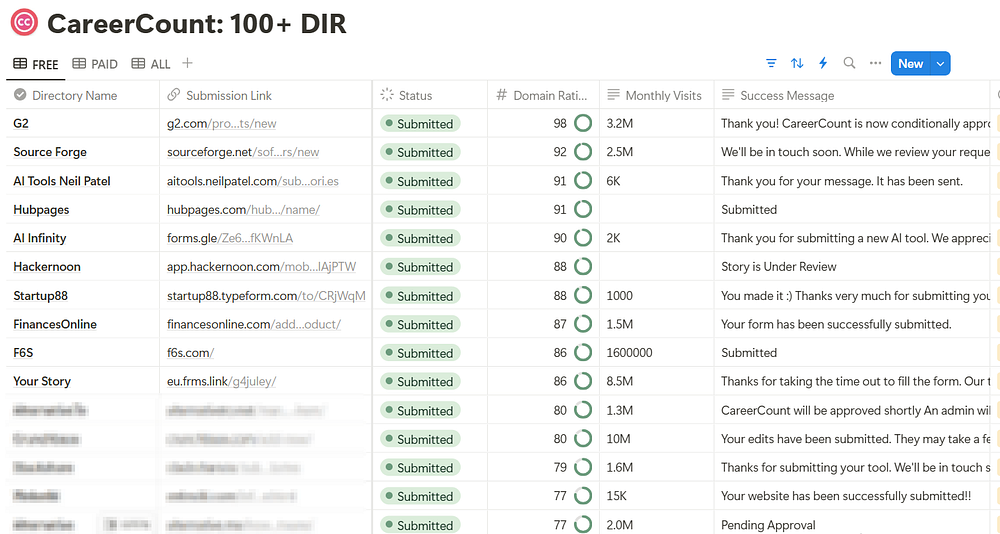The image size is (1000, 534).
Task: Switch to the PAID view tab
Action: 95,64
